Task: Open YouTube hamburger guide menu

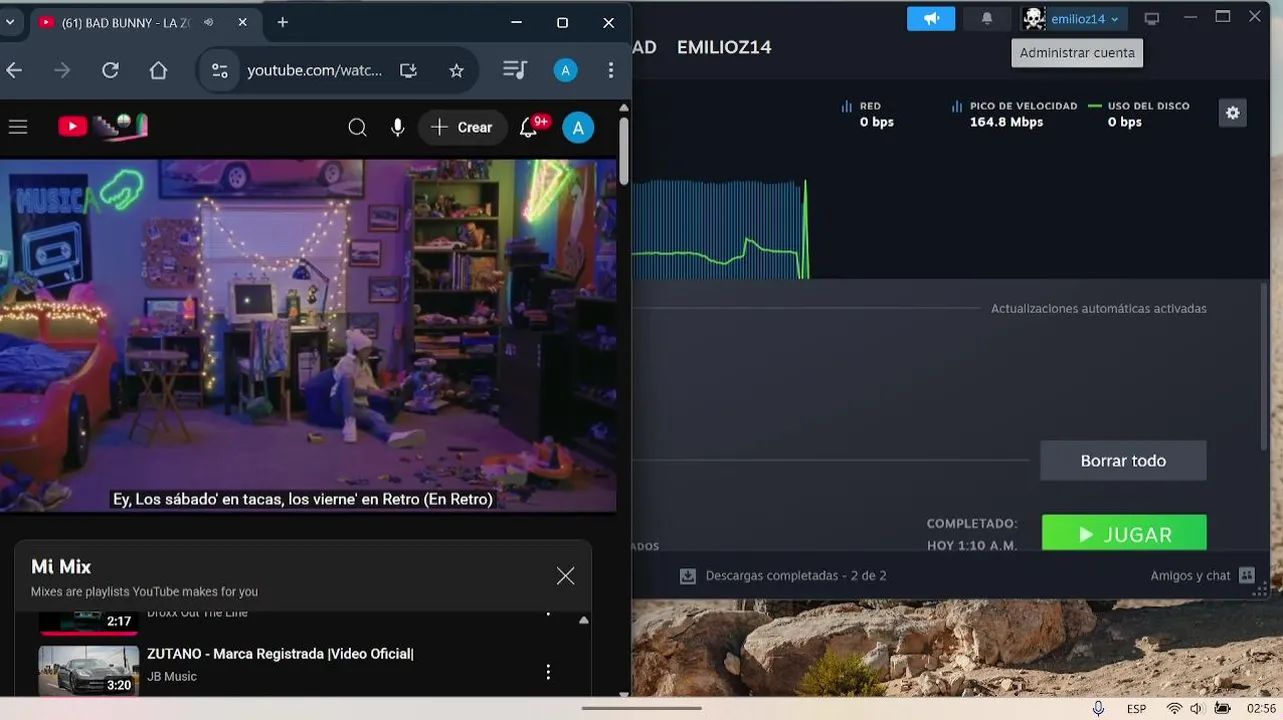Action: 17,127
